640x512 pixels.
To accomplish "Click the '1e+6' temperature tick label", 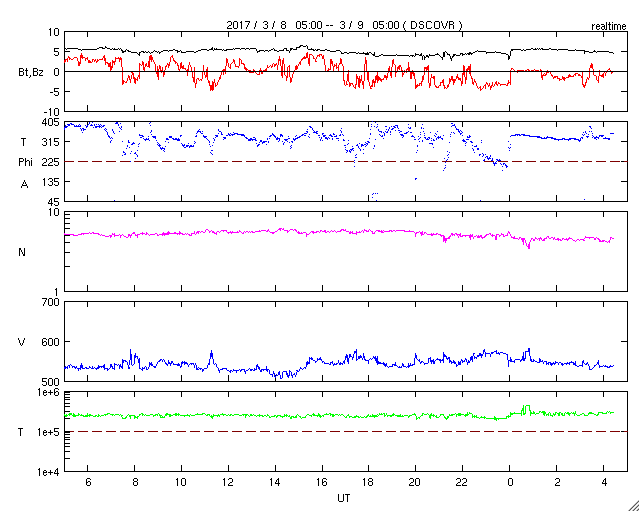I will coord(49,392).
